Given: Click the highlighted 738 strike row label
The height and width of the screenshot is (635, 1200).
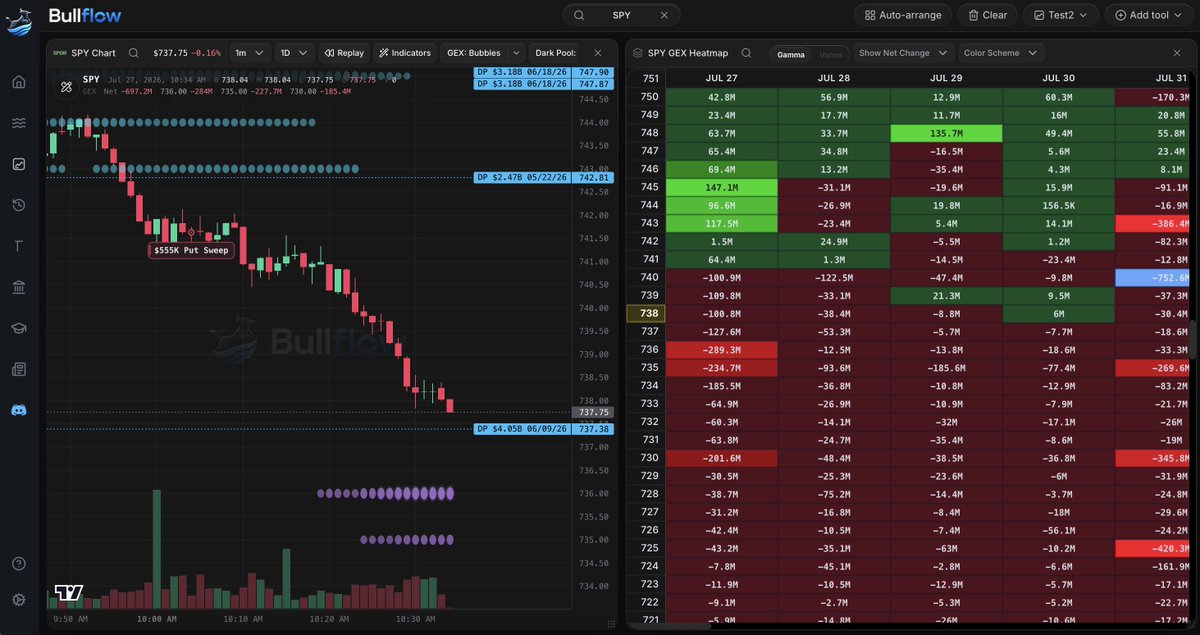Looking at the screenshot, I should coord(646,313).
